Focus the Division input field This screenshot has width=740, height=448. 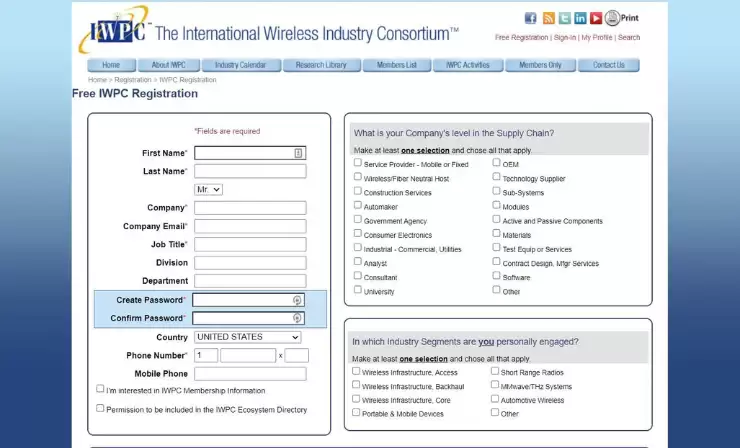tap(250, 263)
